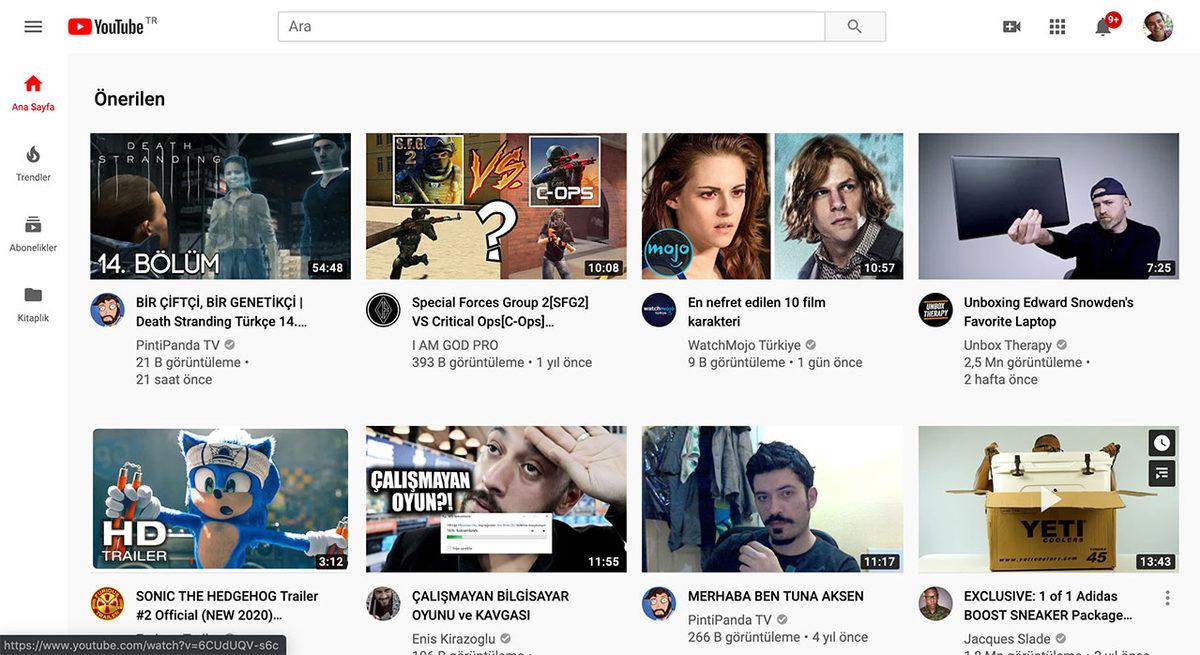Check notifications via the bell icon
Screen dimensions: 1200x655
click(x=1101, y=26)
